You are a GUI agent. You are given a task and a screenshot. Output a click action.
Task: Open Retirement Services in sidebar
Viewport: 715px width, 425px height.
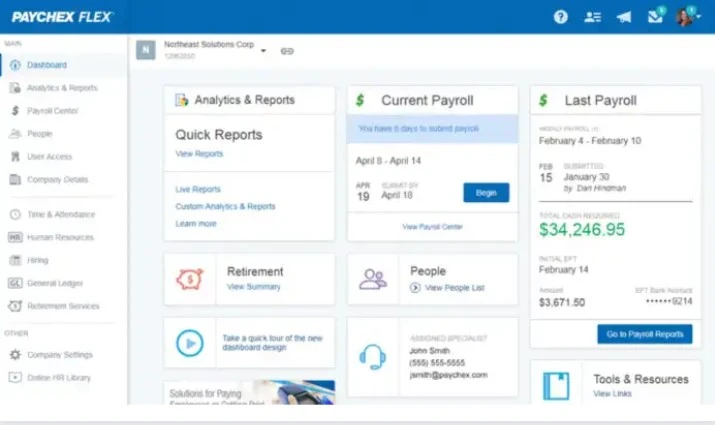point(64,306)
